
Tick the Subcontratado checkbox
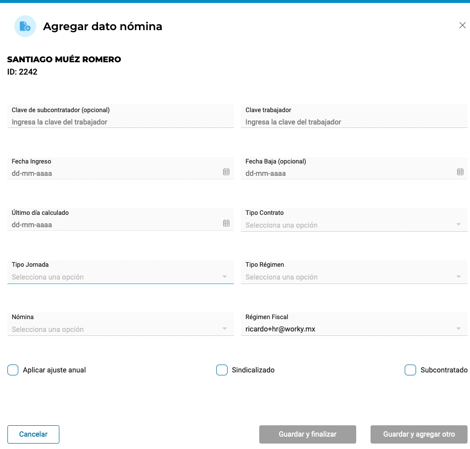click(410, 370)
